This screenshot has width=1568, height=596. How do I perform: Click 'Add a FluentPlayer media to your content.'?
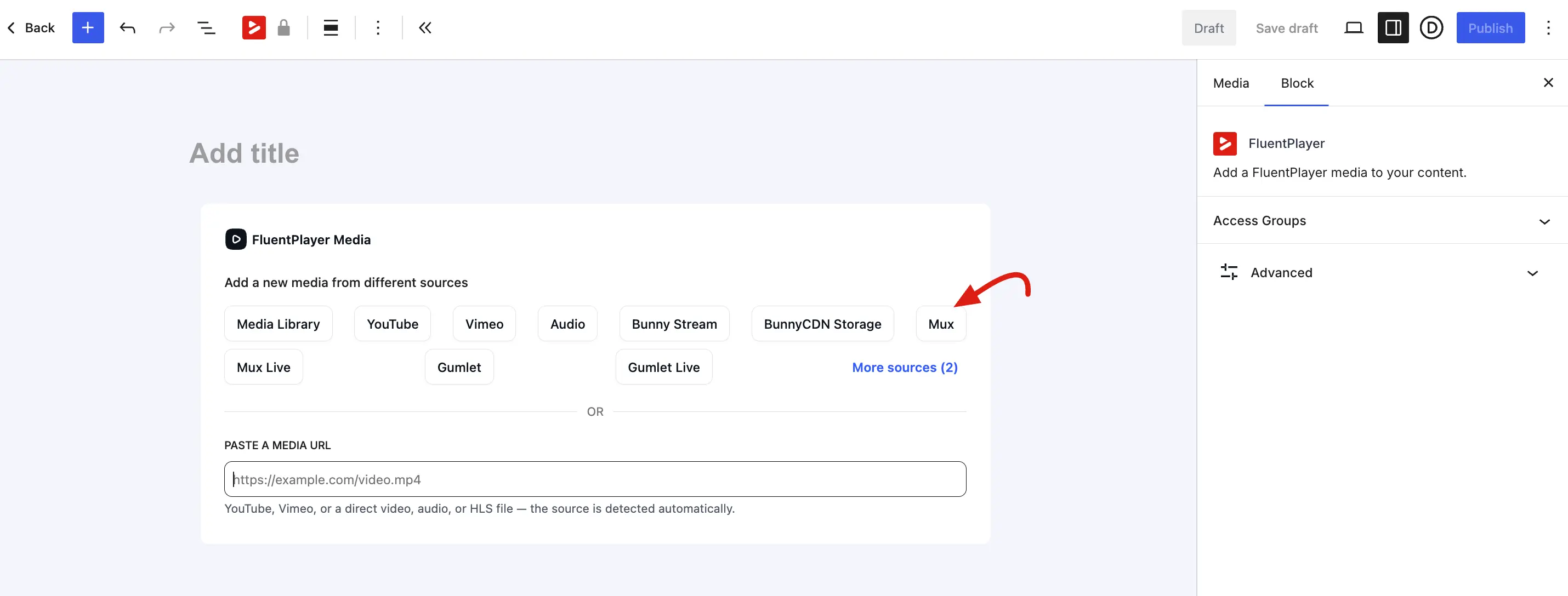pyautogui.click(x=1340, y=173)
